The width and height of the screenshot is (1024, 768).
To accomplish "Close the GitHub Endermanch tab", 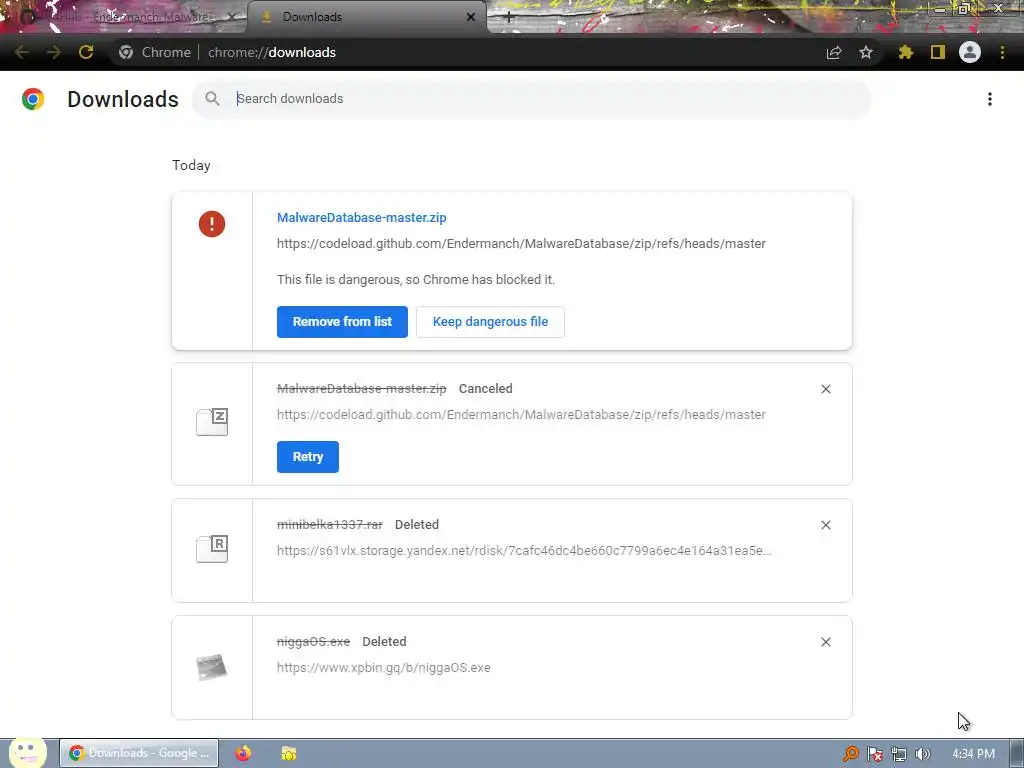I will coord(232,17).
